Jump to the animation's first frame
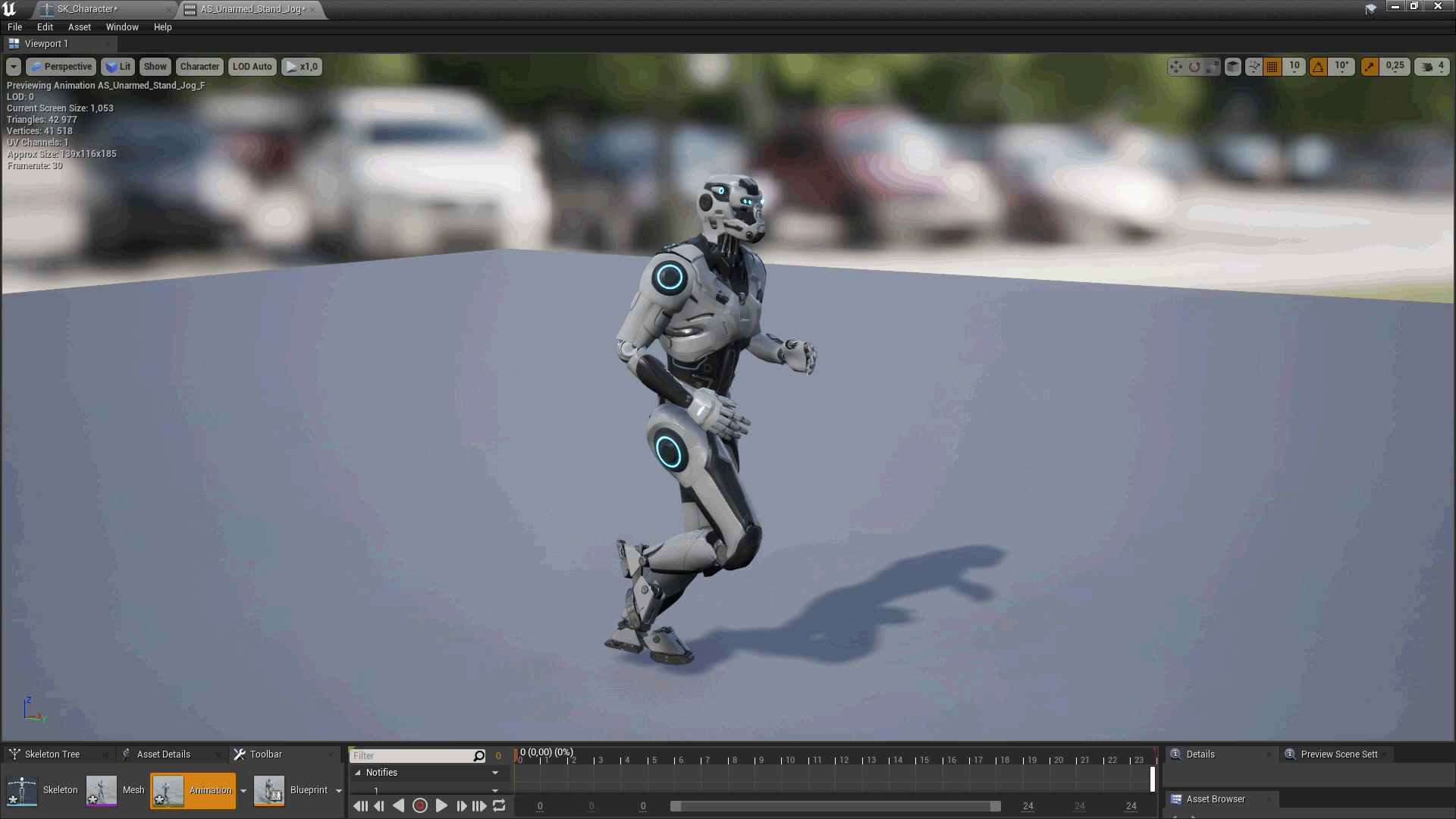 (360, 806)
